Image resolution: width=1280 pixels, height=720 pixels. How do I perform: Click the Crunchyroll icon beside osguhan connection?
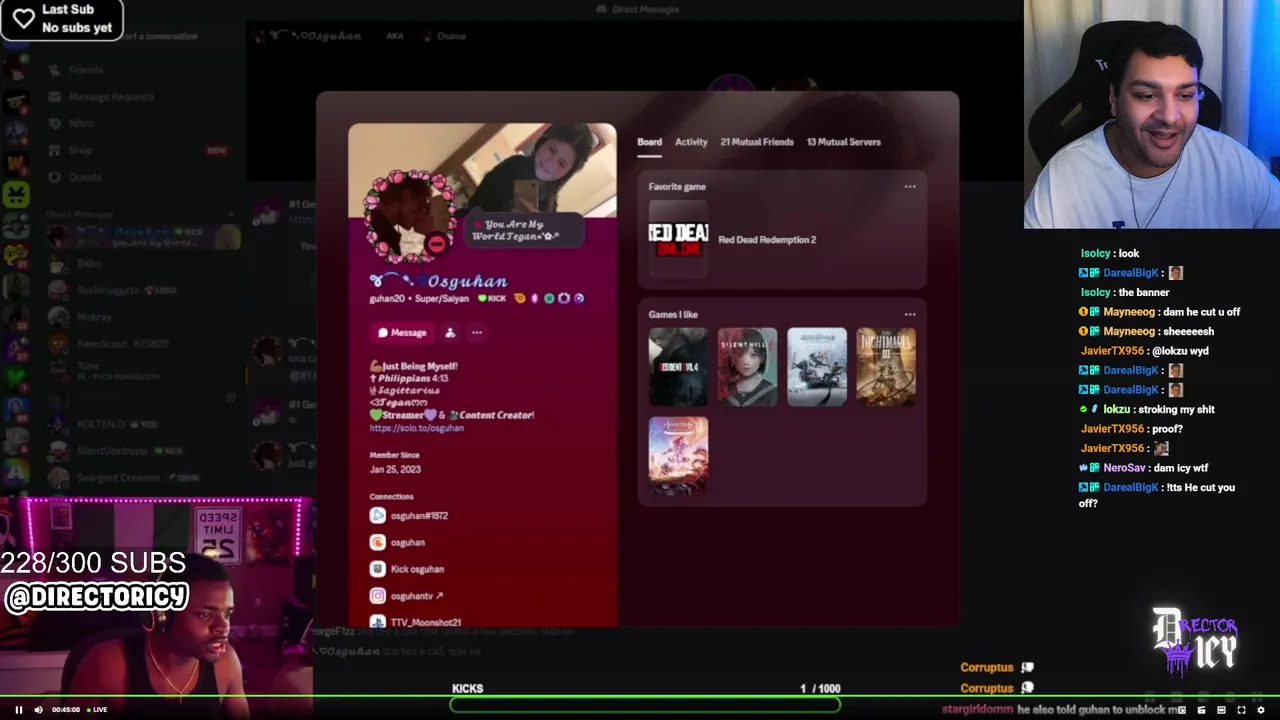tap(377, 542)
